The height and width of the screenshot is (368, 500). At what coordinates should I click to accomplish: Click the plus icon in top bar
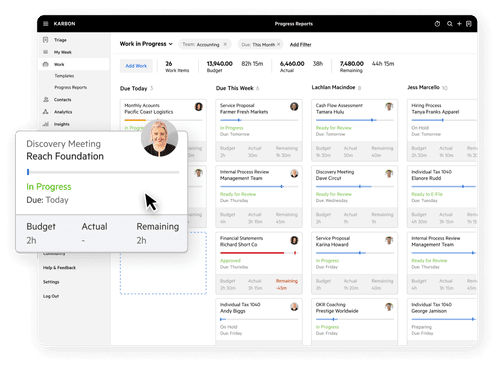click(x=459, y=24)
